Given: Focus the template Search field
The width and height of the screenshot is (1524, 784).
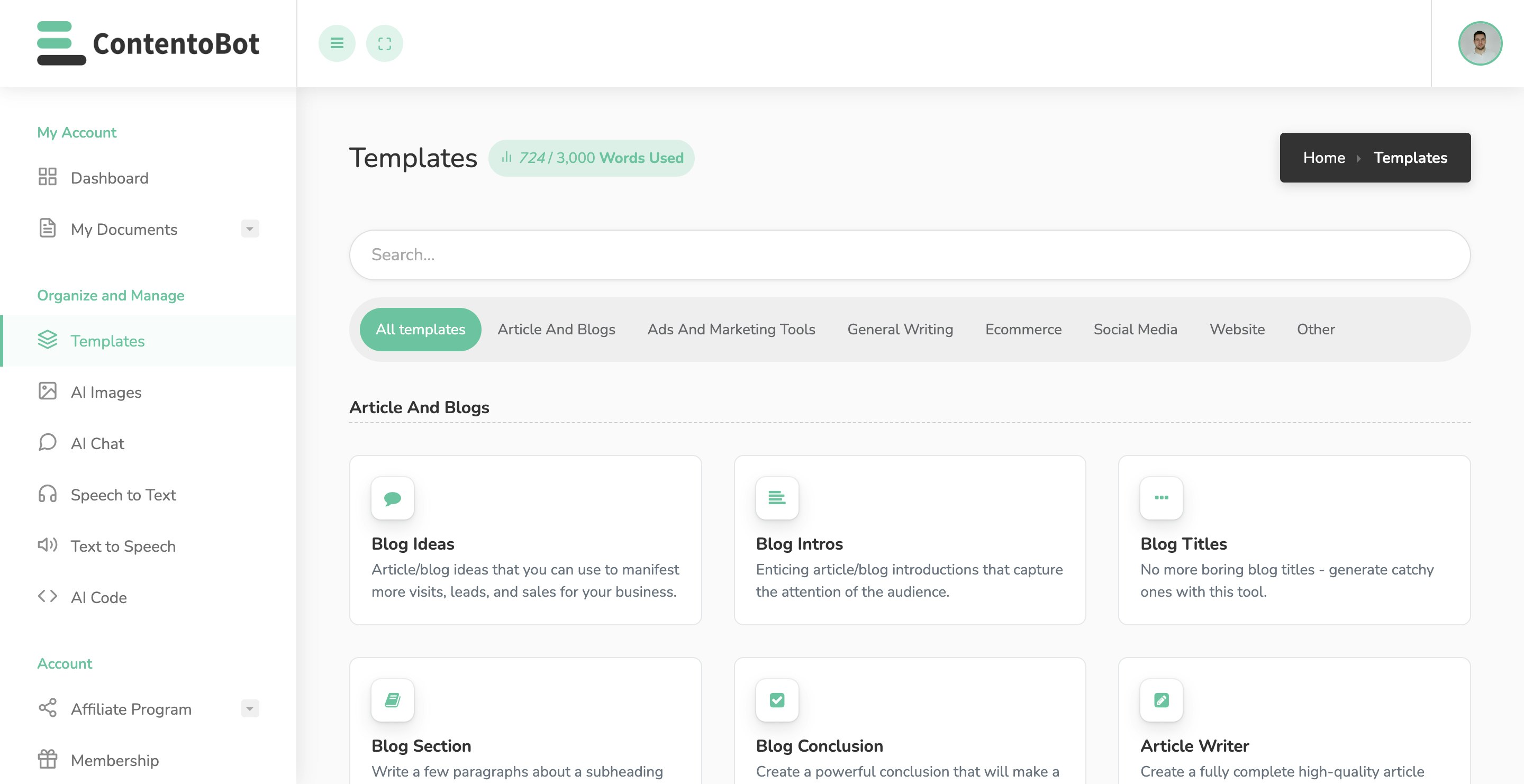Looking at the screenshot, I should 909,255.
